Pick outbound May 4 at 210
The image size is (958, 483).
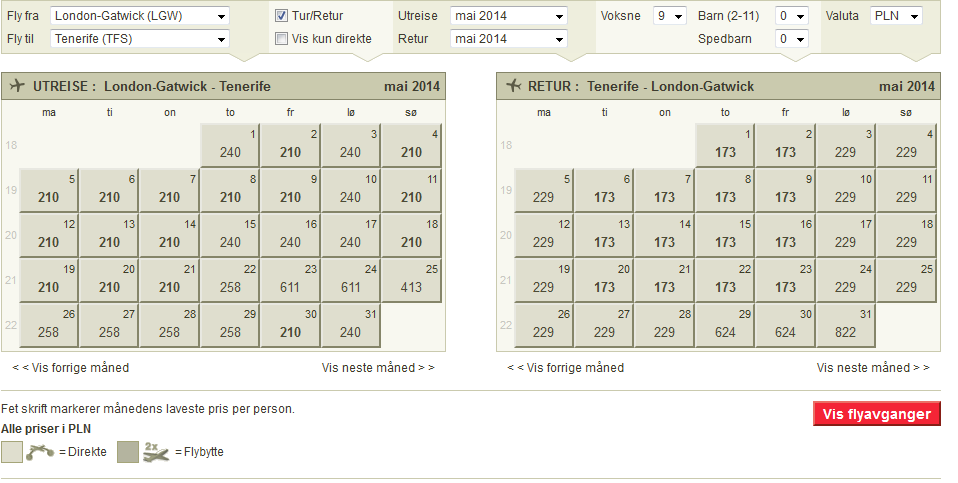(x=411, y=145)
